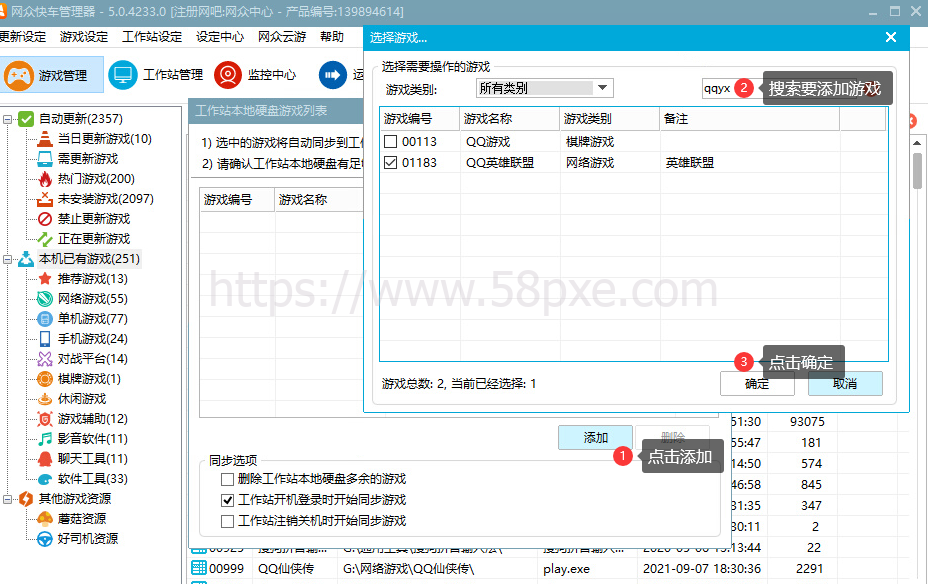The width and height of the screenshot is (928, 584).
Task: Sort by 游戏名称 header in 选择游戏 dialog
Action: [x=510, y=119]
